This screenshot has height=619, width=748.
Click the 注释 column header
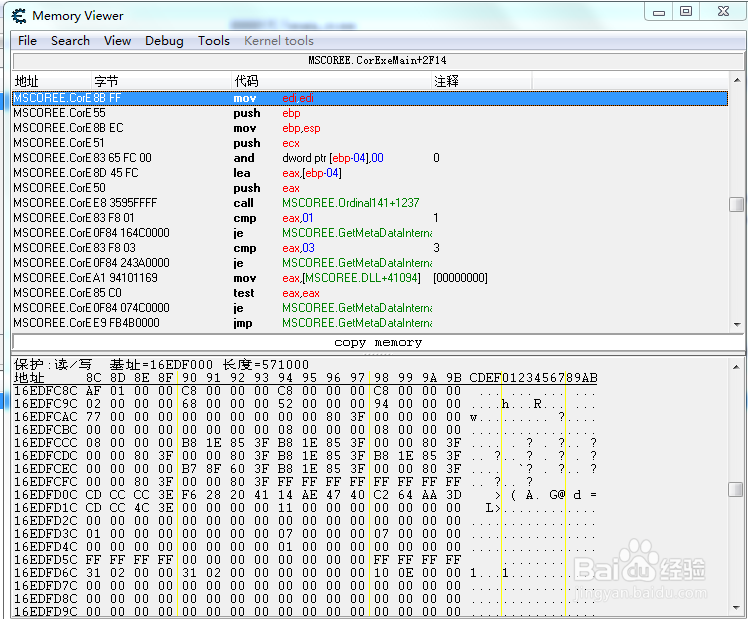(x=482, y=81)
